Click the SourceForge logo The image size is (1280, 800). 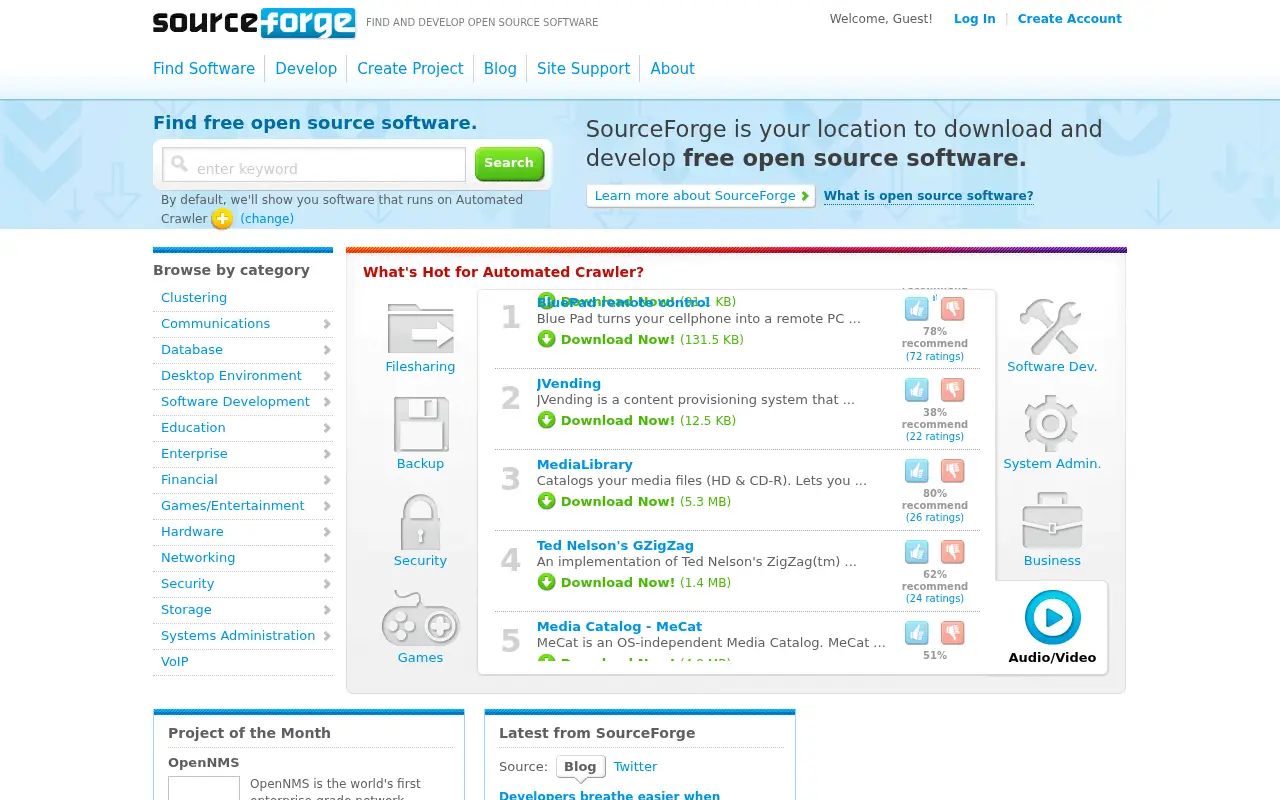[254, 22]
